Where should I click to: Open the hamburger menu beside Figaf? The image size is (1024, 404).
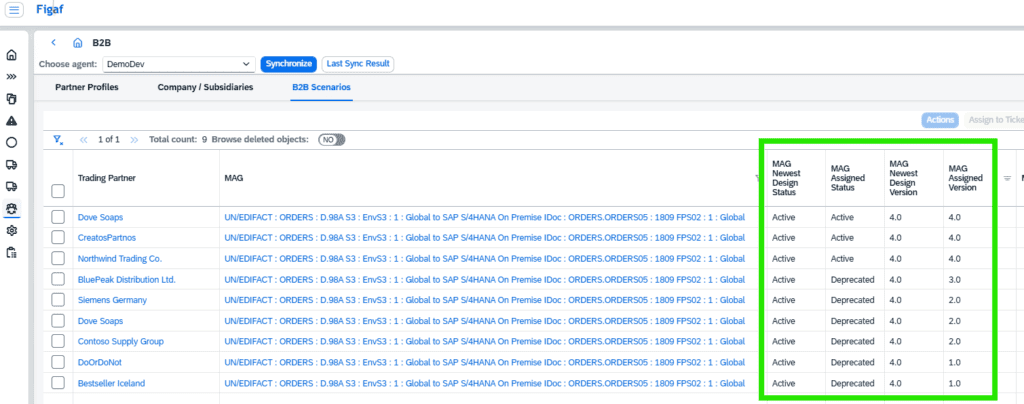point(15,10)
